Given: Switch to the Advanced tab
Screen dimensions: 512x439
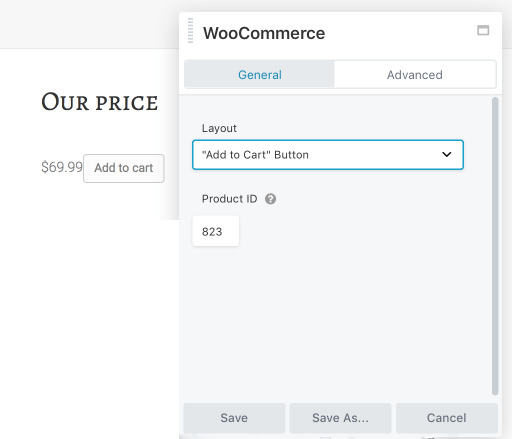Looking at the screenshot, I should click(415, 75).
